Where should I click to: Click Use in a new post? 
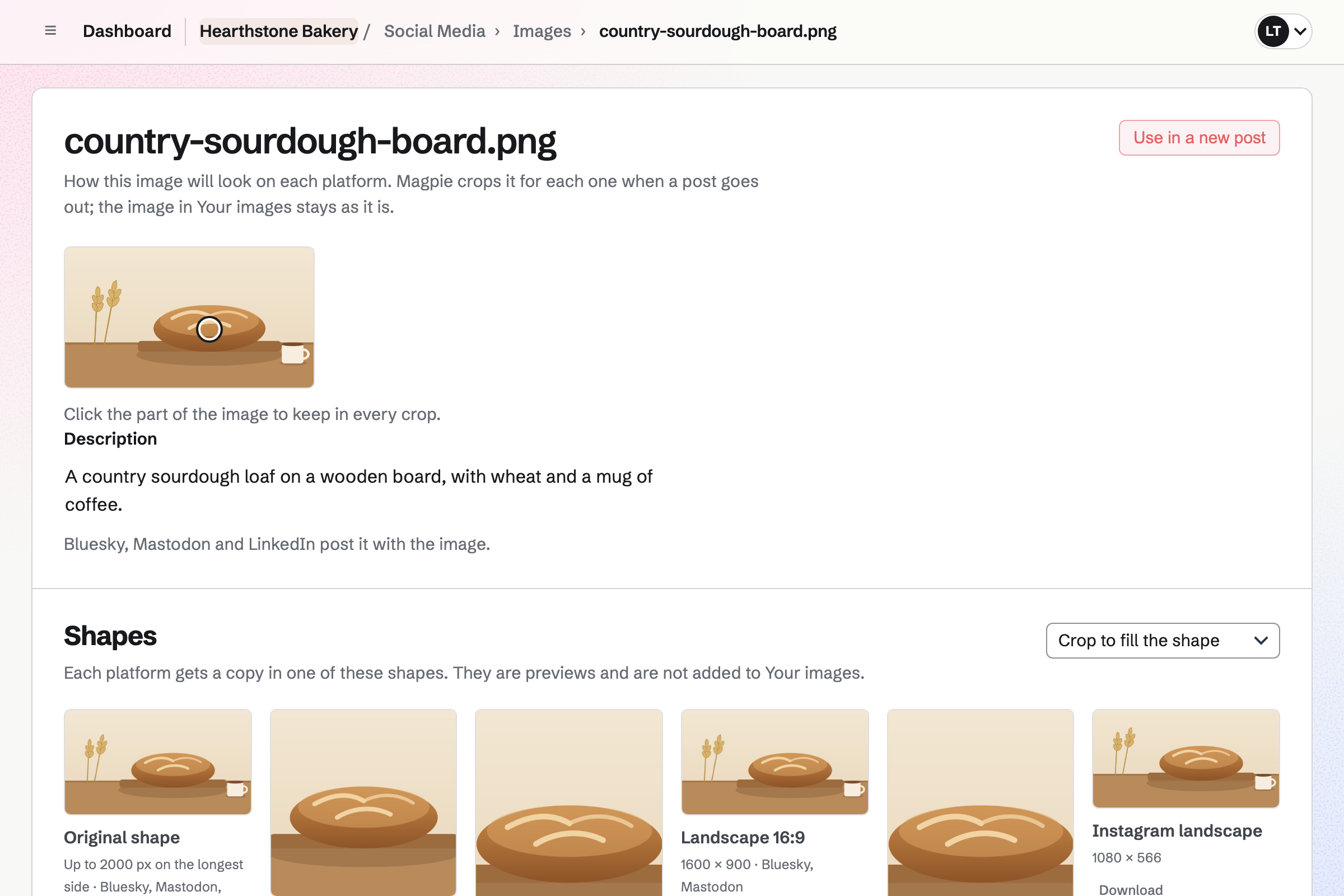click(1199, 138)
